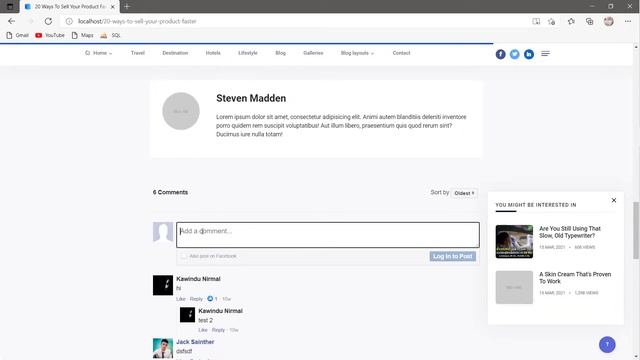Click the typewriter article thumbnail
This screenshot has width=640, height=360.
(514, 241)
